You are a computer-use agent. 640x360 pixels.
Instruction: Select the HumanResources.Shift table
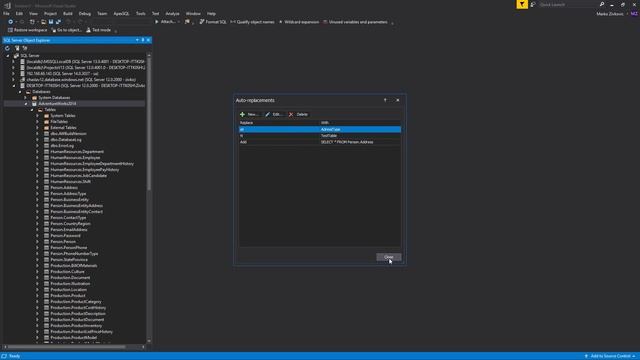(x=71, y=182)
